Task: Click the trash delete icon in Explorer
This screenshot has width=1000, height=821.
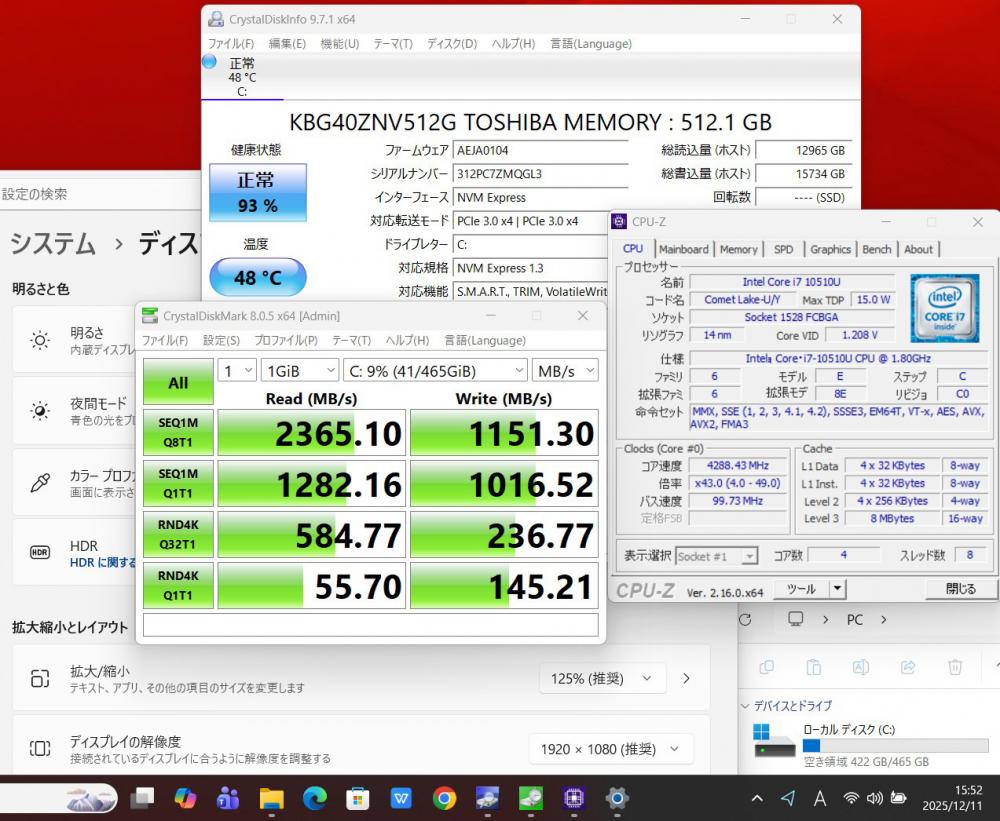Action: (x=955, y=667)
